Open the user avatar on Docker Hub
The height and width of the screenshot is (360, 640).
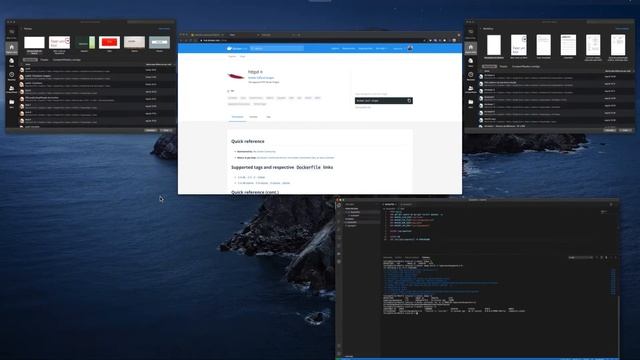410,49
